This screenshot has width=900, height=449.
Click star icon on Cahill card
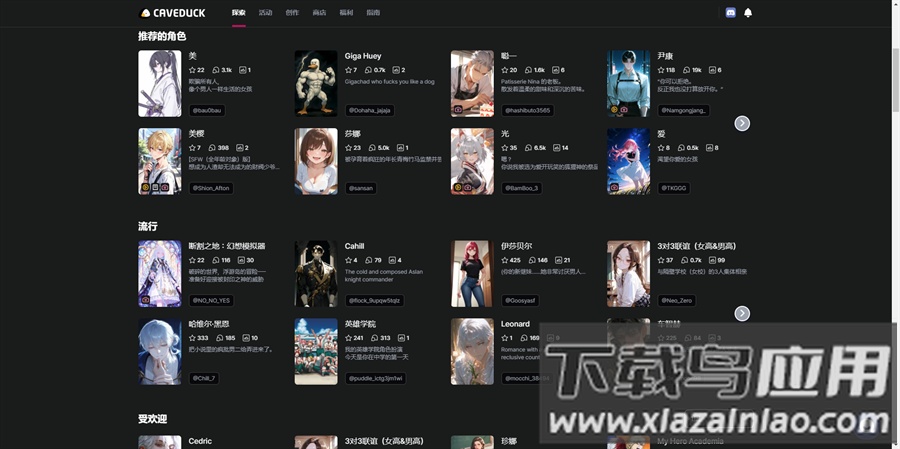point(348,260)
